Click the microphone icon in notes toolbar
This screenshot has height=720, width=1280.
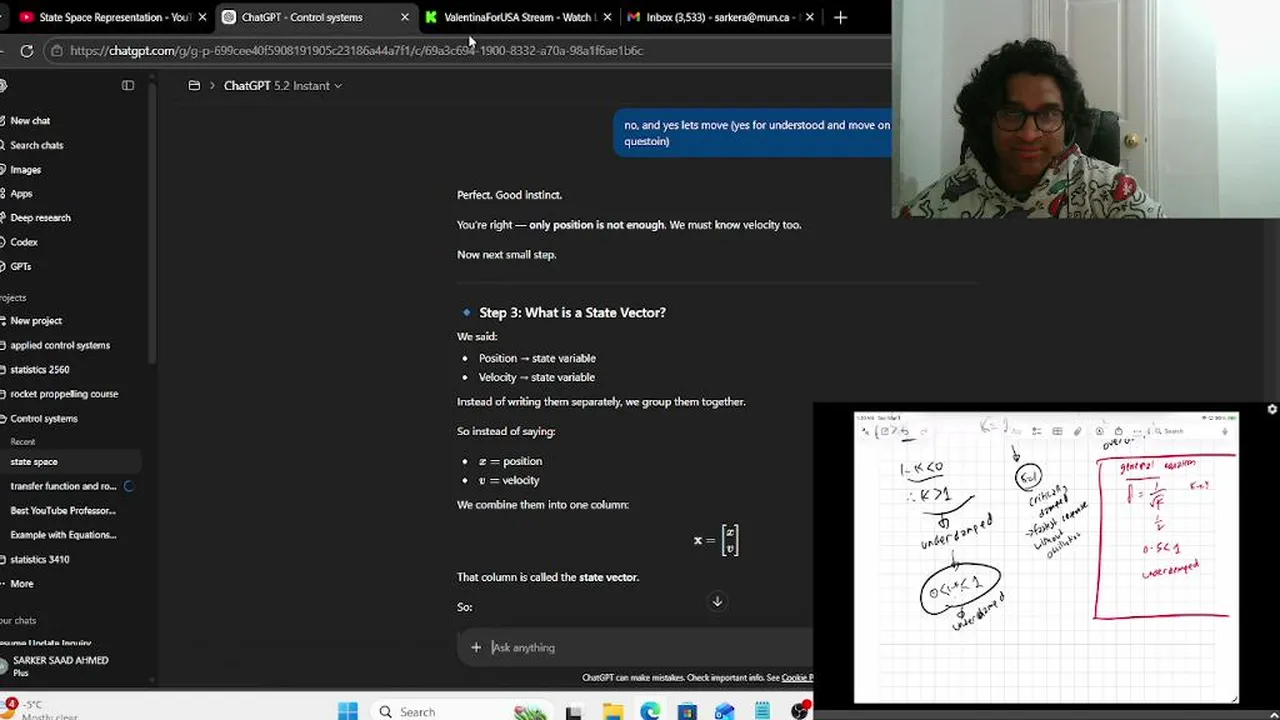pos(1225,431)
